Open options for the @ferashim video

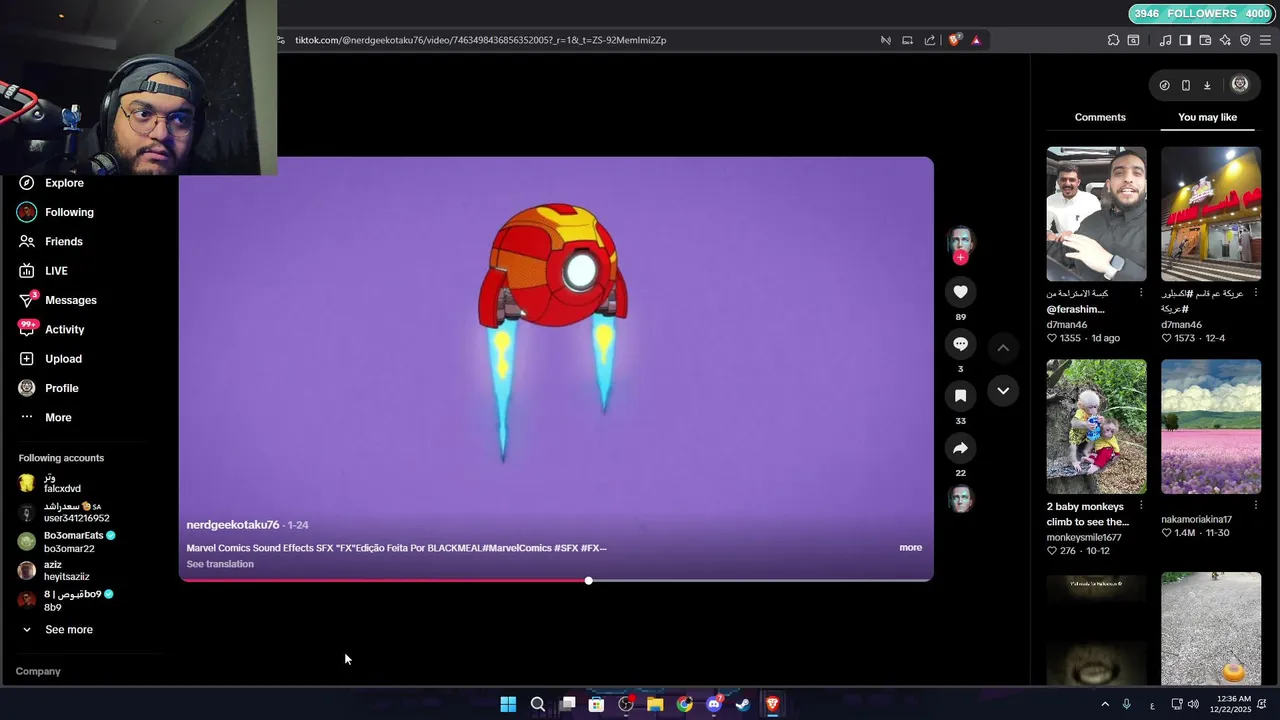tap(1141, 293)
